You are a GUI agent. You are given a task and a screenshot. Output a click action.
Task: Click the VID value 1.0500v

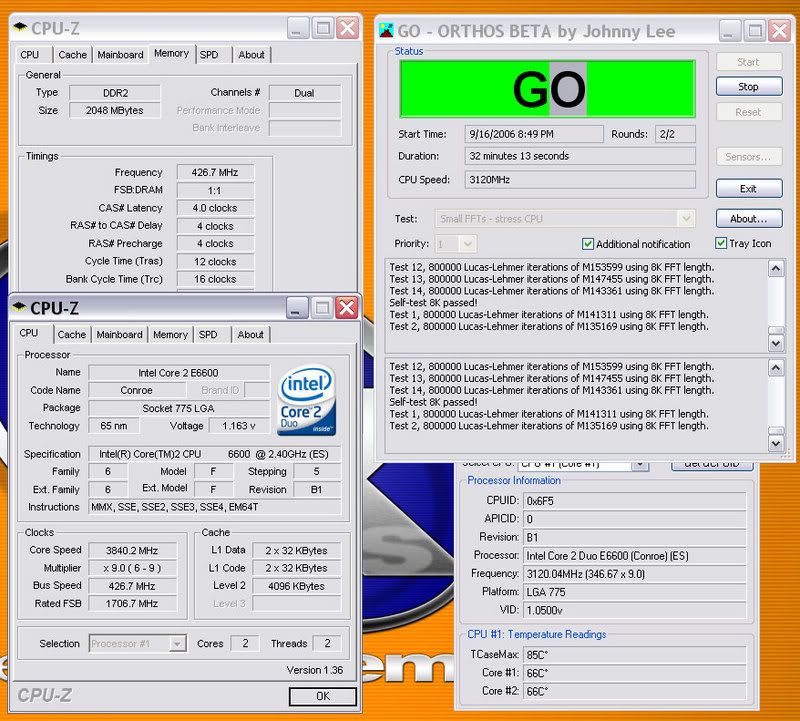coord(635,610)
